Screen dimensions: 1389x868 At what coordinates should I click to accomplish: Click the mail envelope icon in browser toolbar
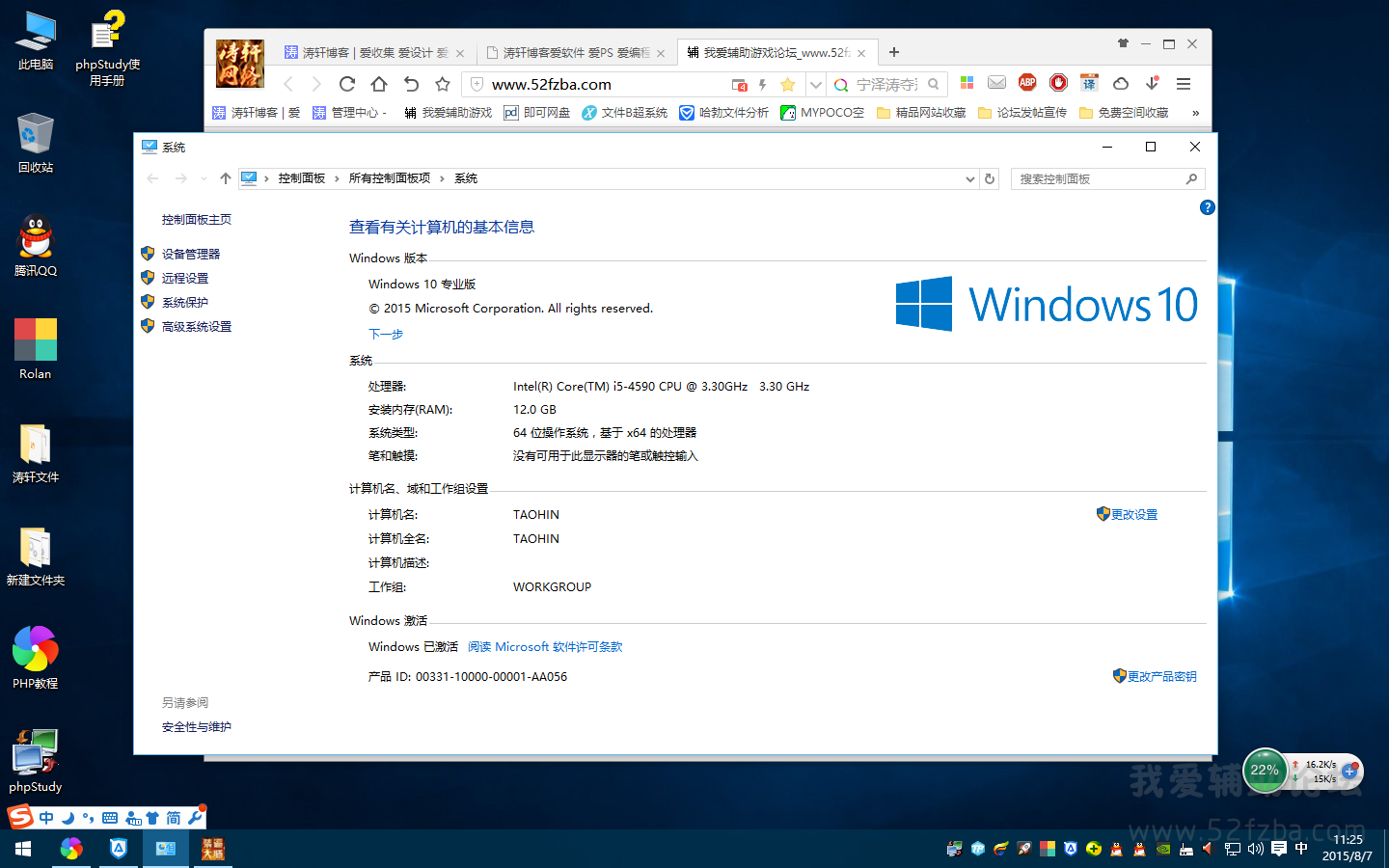click(996, 83)
